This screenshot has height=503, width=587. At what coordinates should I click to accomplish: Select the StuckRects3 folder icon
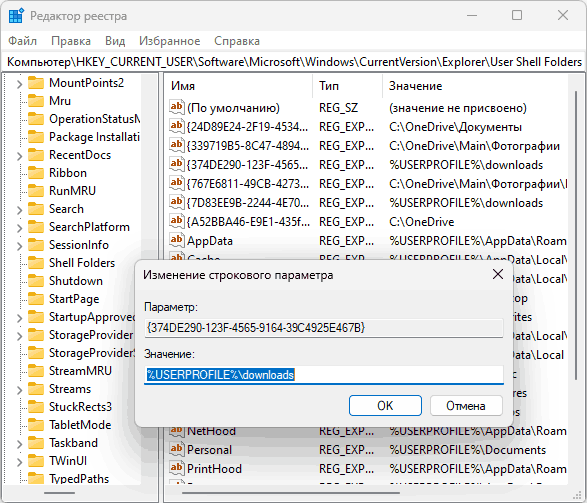click(36, 406)
